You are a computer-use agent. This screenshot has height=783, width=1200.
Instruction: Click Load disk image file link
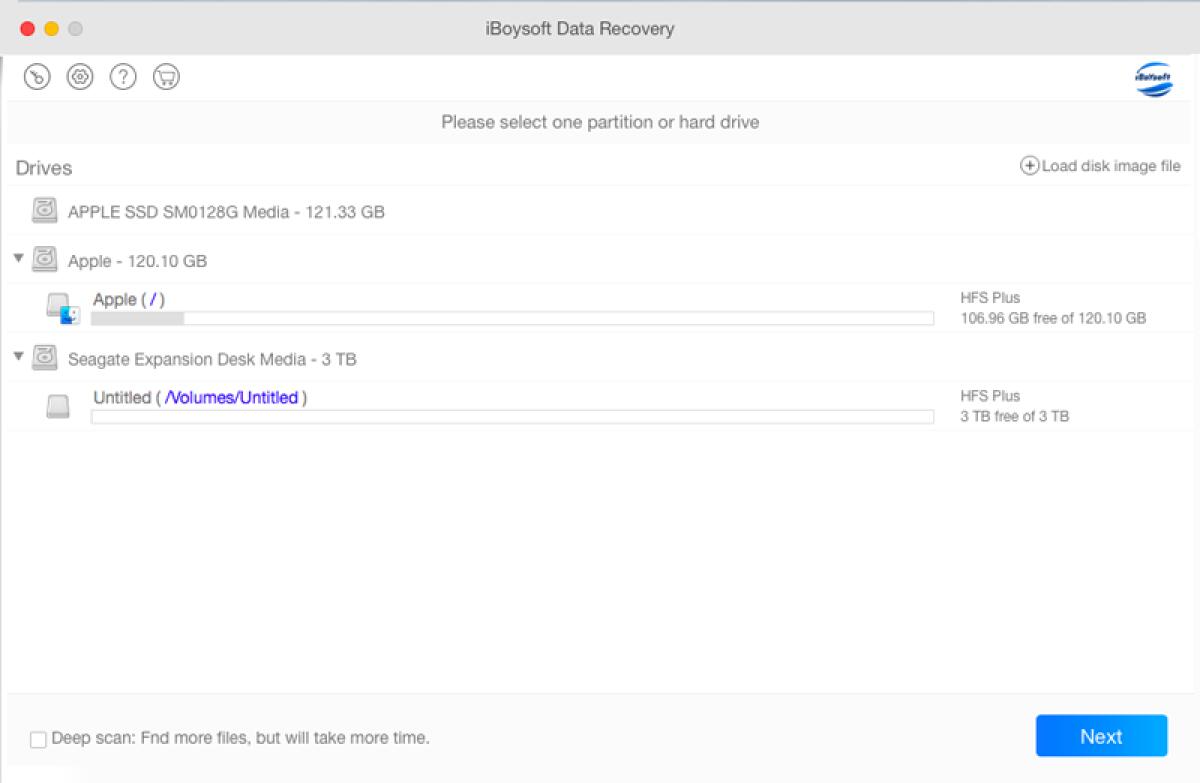[x=1110, y=166]
